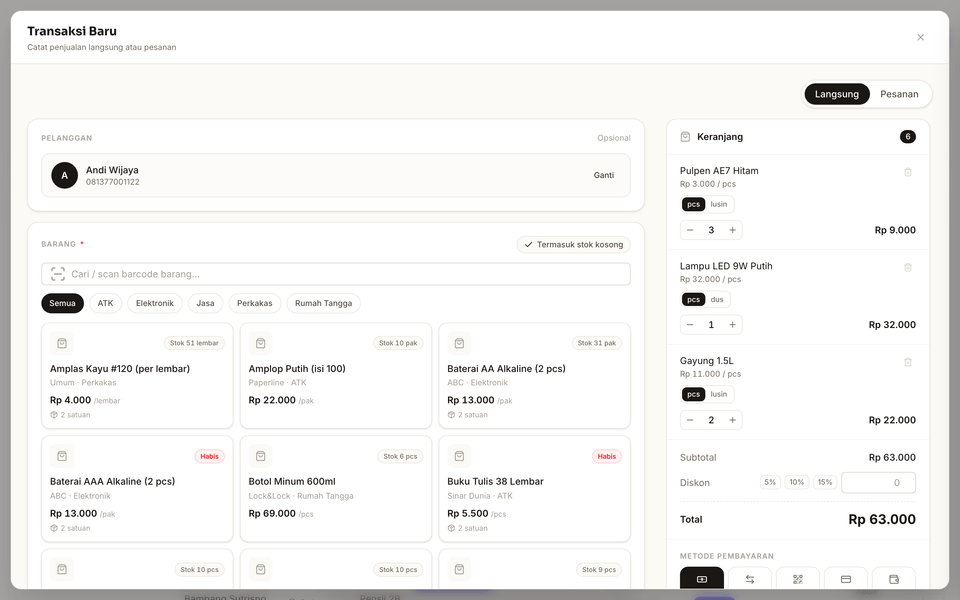This screenshot has height=600, width=960.
Task: Decrease Gayung 1.5L quantity
Action: click(x=690, y=420)
